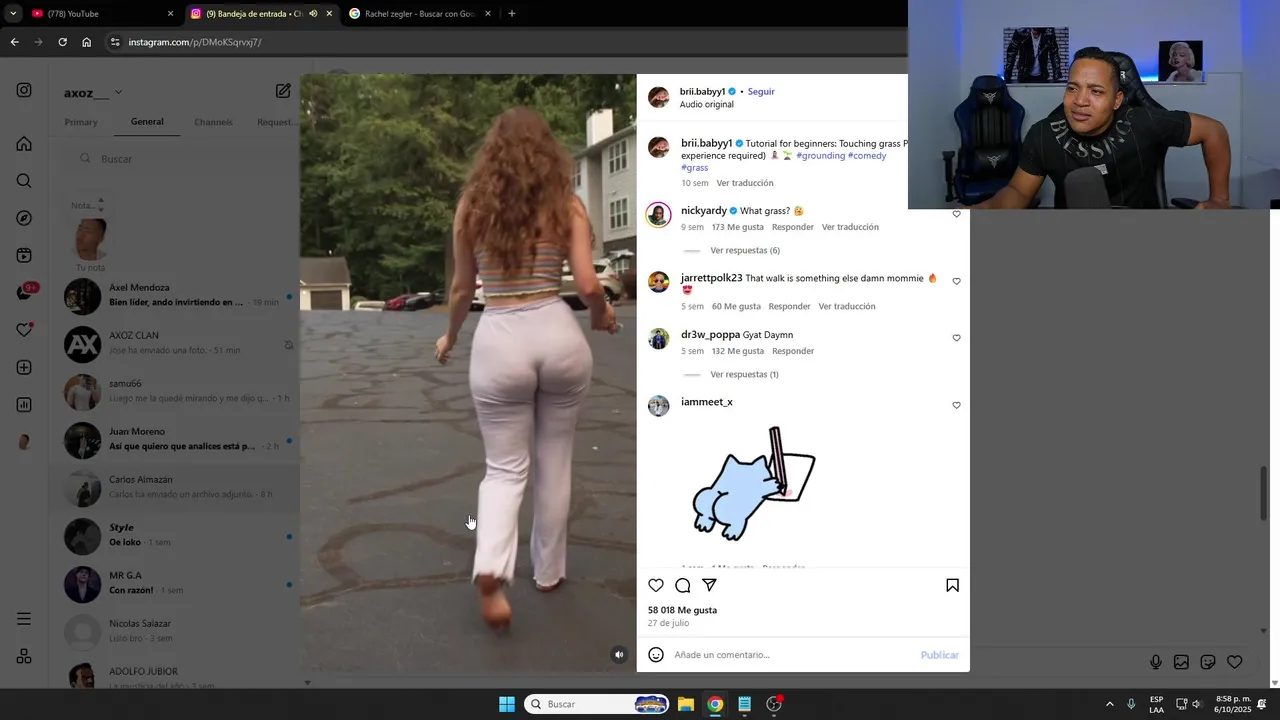The width and height of the screenshot is (1280, 720).
Task: Switch to the Channels inbox tab
Action: tap(213, 122)
